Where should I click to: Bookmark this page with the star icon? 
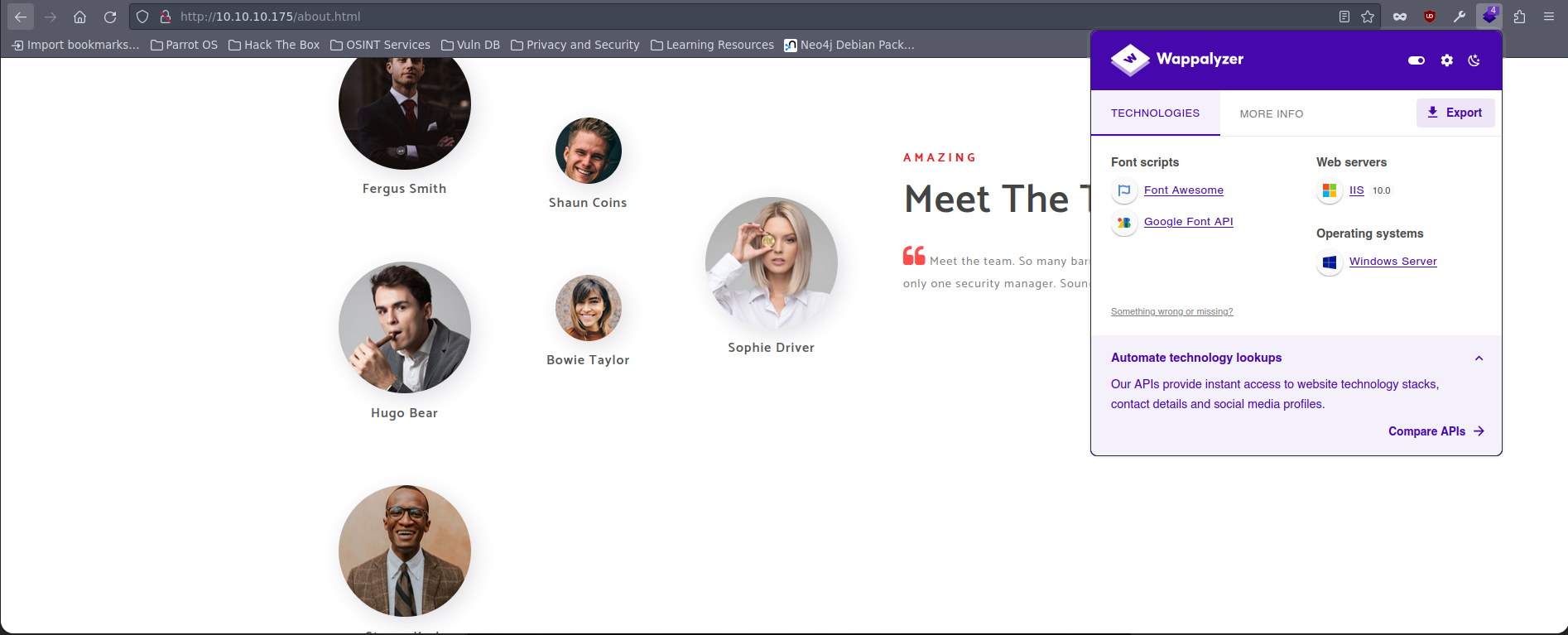1368,17
